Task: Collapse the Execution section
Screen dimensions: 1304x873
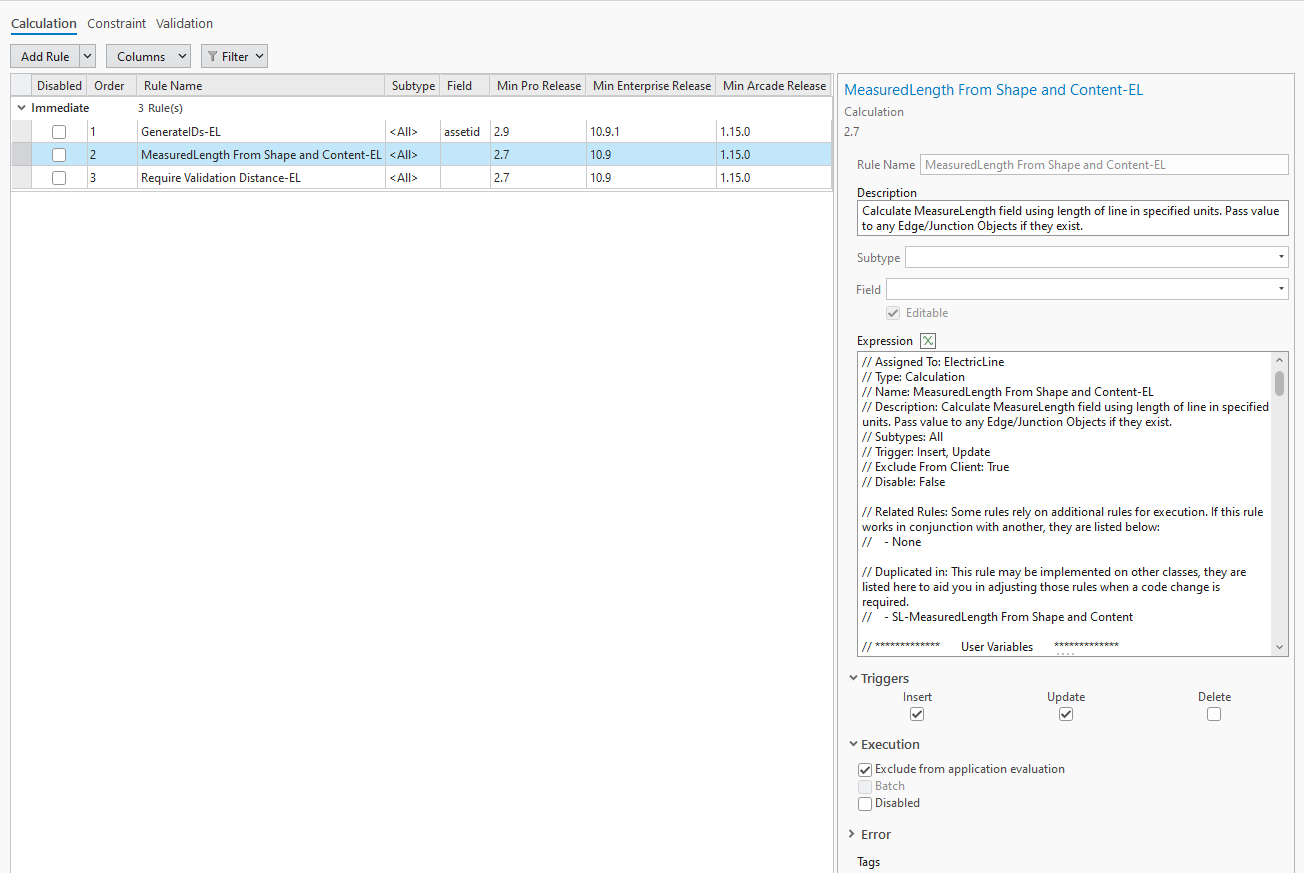Action: (851, 744)
